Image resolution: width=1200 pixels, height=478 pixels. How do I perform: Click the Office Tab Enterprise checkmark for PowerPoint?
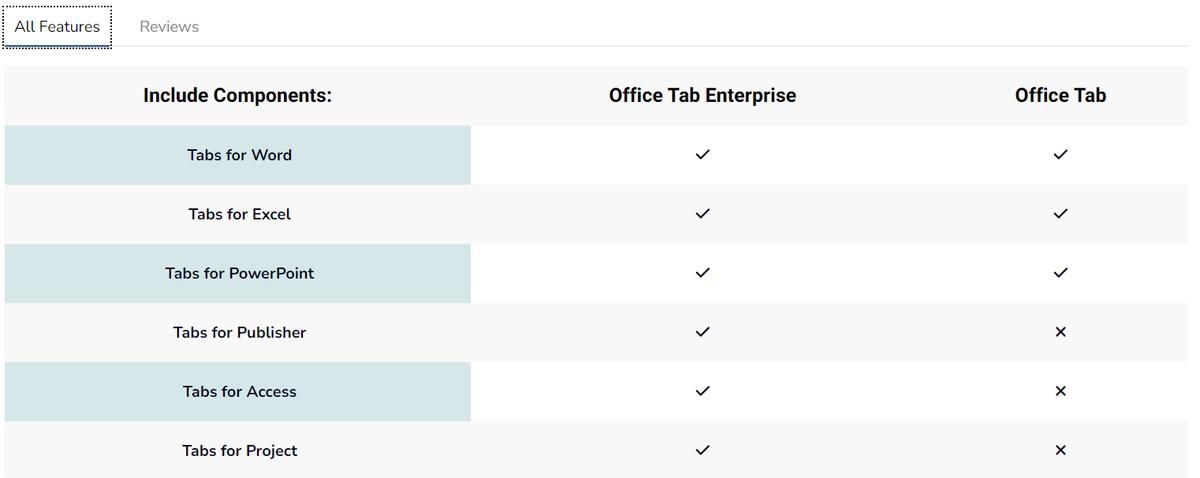[x=702, y=273]
